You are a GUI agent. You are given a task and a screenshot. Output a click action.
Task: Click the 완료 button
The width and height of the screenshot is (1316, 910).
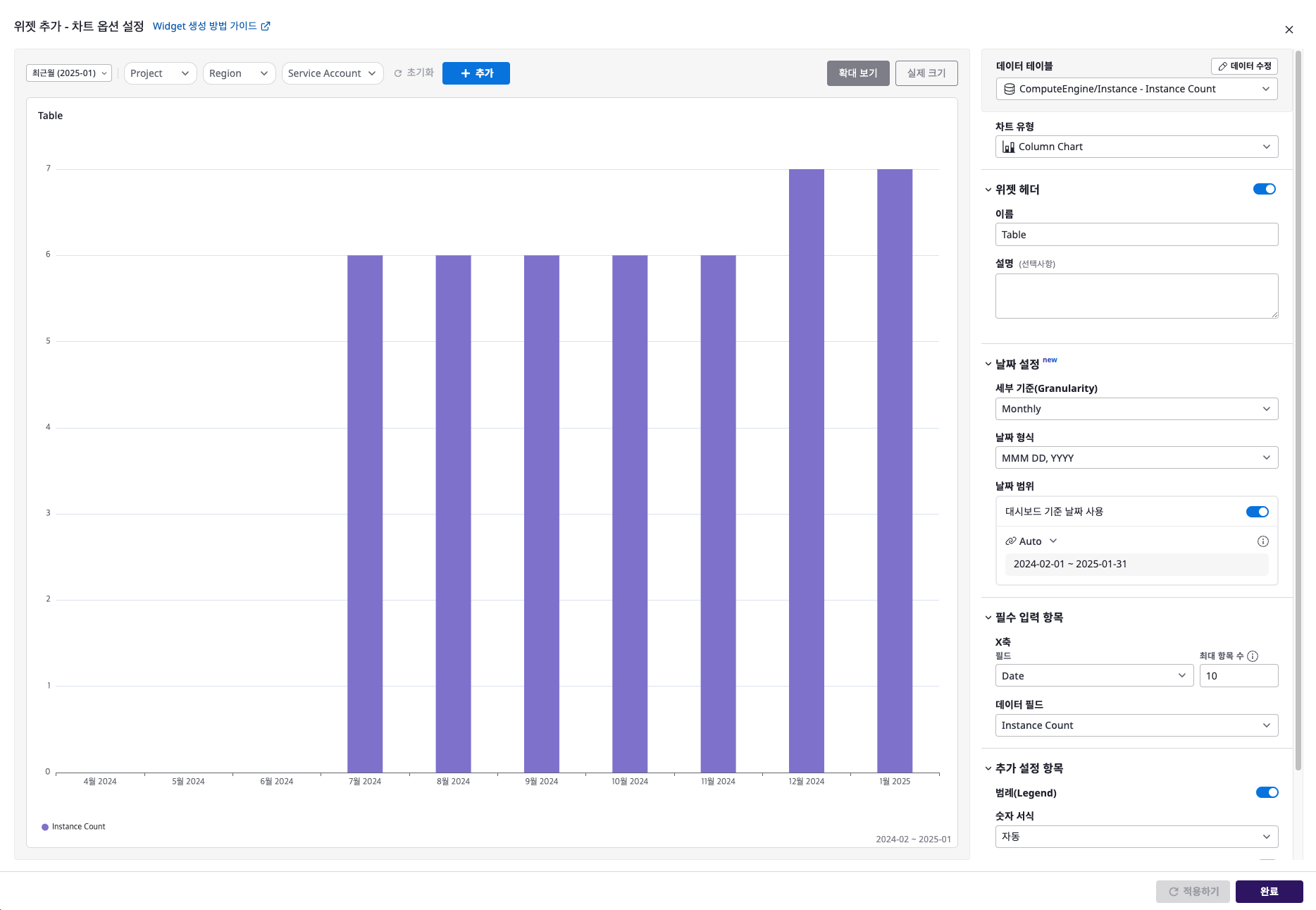coord(1270,892)
